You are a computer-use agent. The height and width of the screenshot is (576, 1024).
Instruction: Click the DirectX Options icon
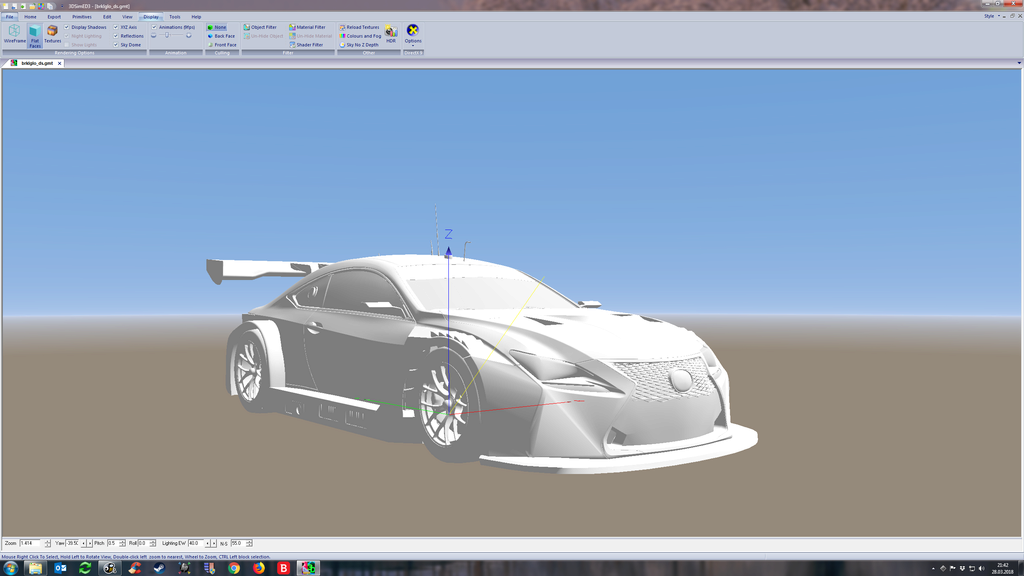coord(413,30)
